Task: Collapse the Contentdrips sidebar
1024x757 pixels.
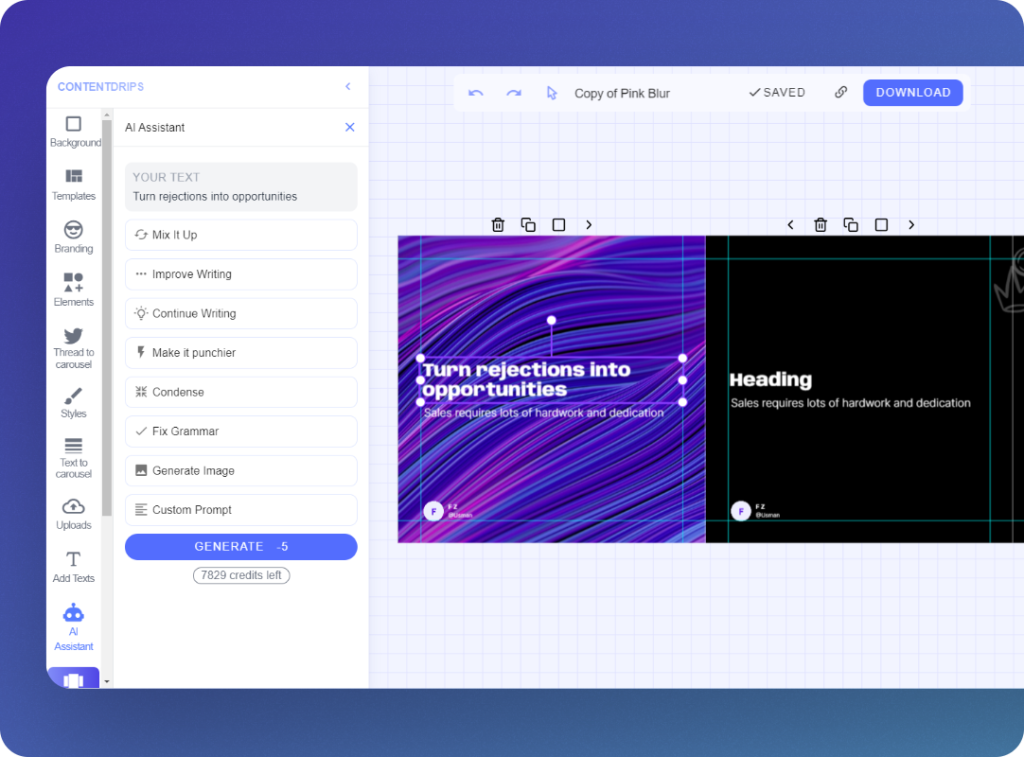Action: coord(348,87)
